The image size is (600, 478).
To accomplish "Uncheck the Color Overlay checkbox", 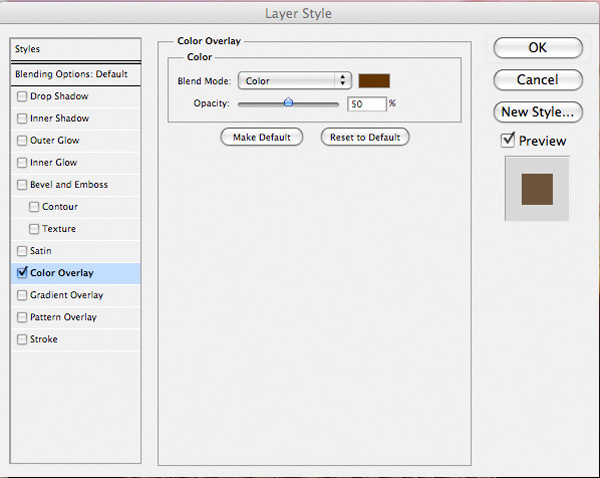I will coord(22,272).
